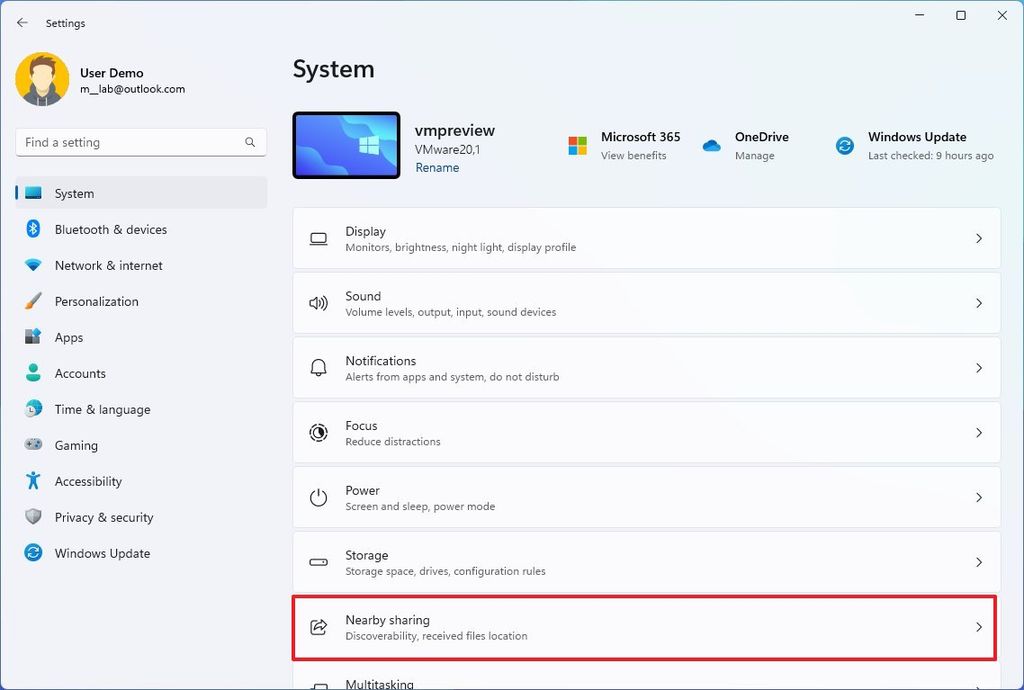Viewport: 1024px width, 690px height.
Task: Open Windows Update from the sidebar
Action: [x=101, y=553]
